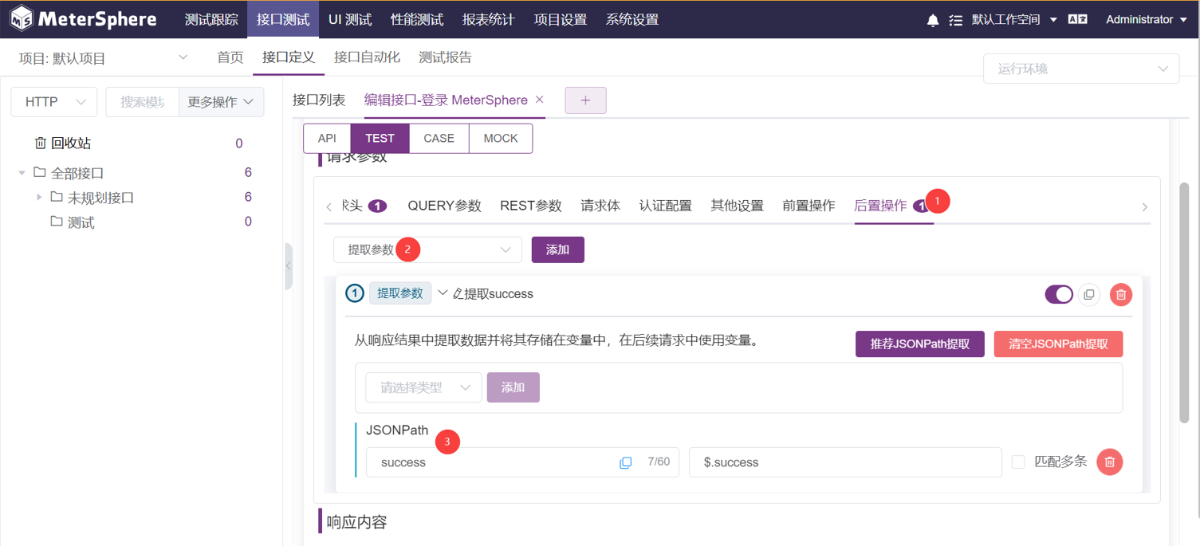Switch to the QUERY参数 tab
1200x546 pixels.
[444, 205]
